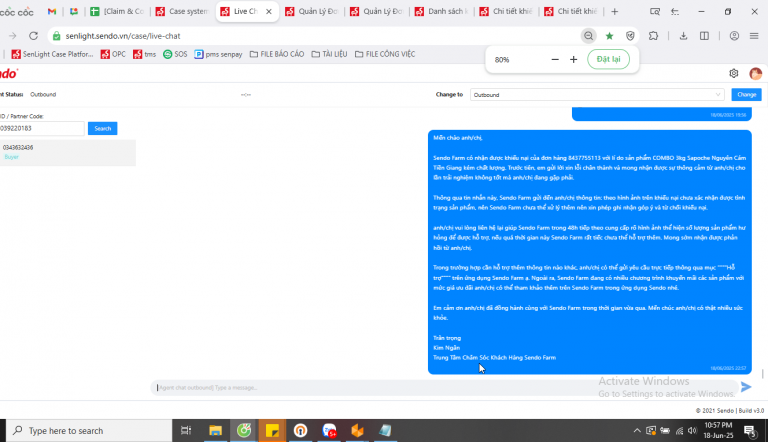Open the Gmail pinned tab

pos(52,11)
